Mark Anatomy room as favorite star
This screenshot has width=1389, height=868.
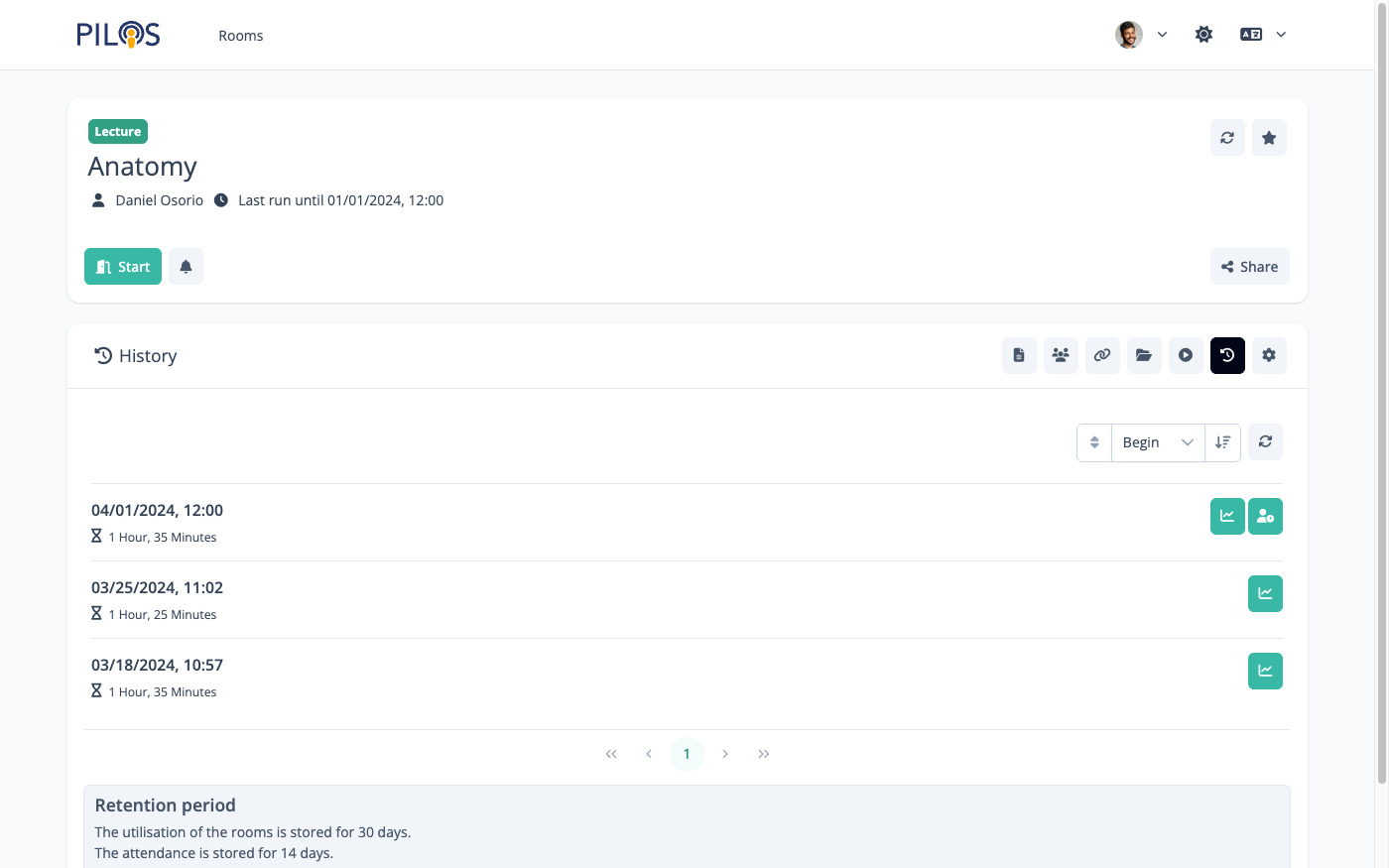coord(1269,138)
